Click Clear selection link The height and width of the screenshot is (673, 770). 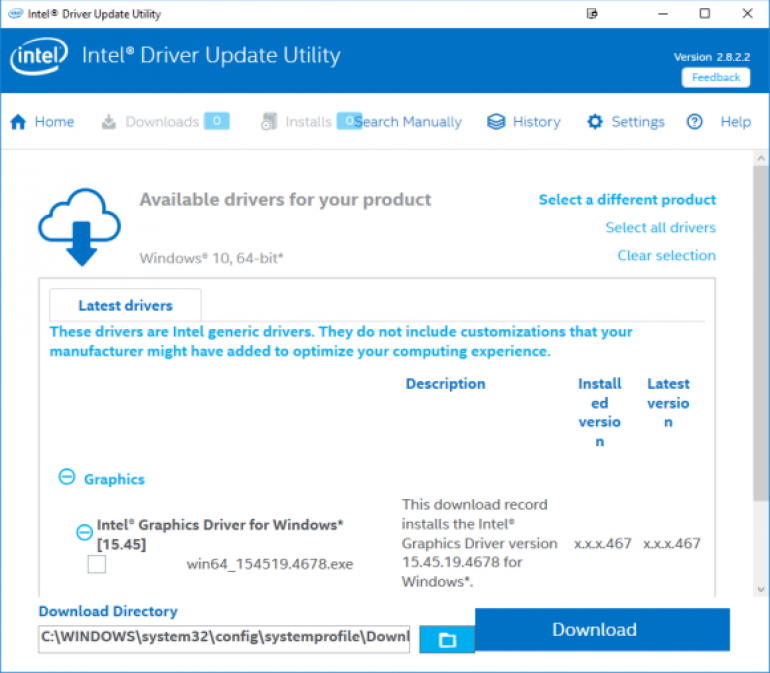[666, 255]
